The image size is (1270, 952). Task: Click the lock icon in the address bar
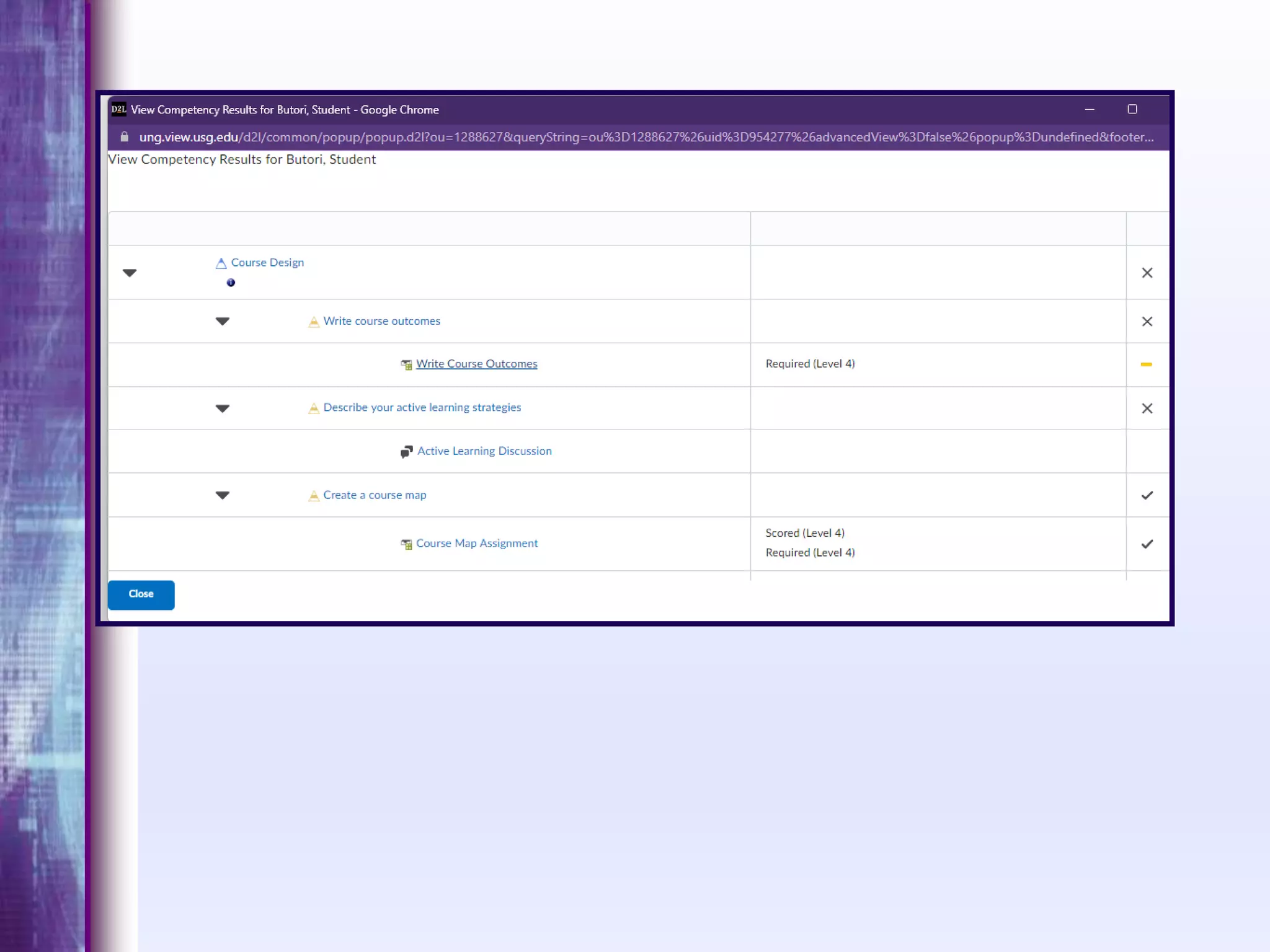click(124, 137)
